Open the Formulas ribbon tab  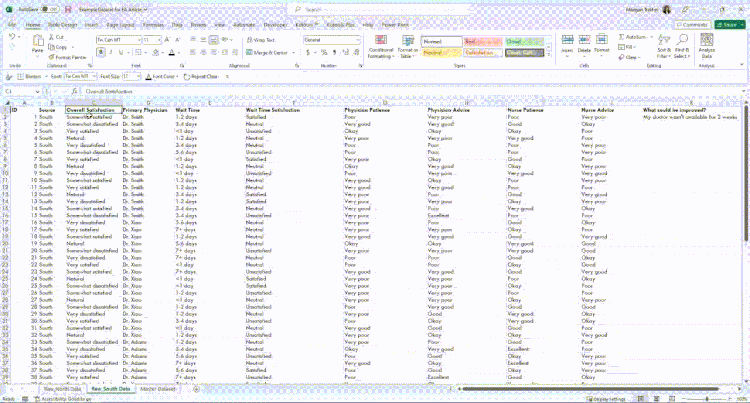click(x=153, y=24)
